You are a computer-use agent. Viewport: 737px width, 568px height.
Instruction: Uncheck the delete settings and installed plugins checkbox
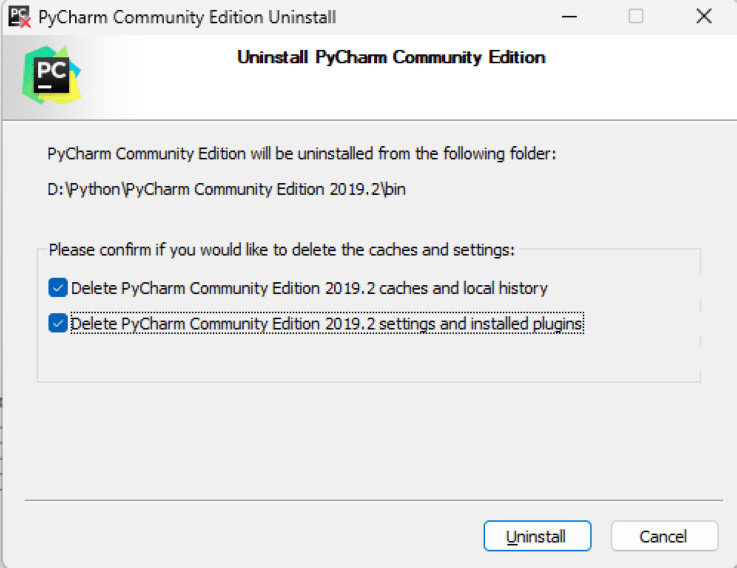point(58,323)
